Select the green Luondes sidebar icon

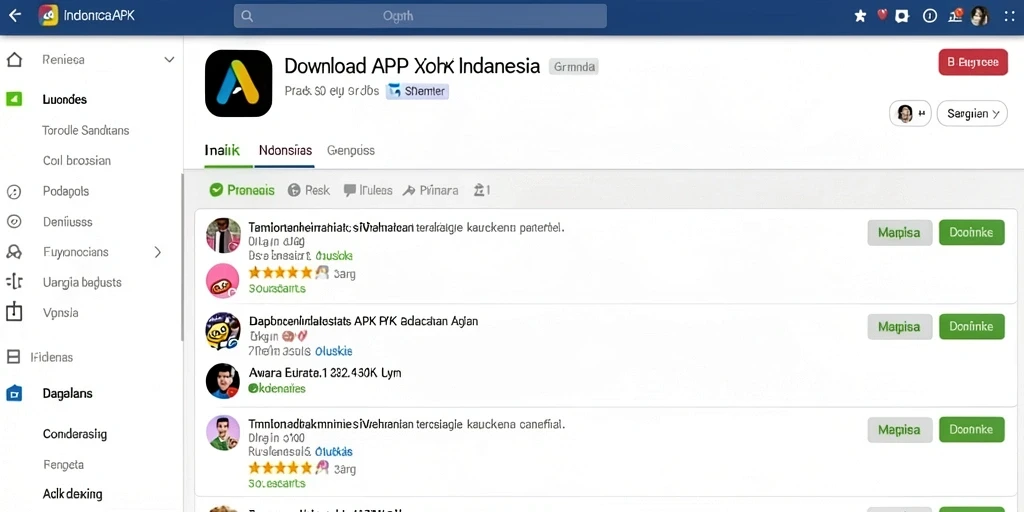click(14, 99)
